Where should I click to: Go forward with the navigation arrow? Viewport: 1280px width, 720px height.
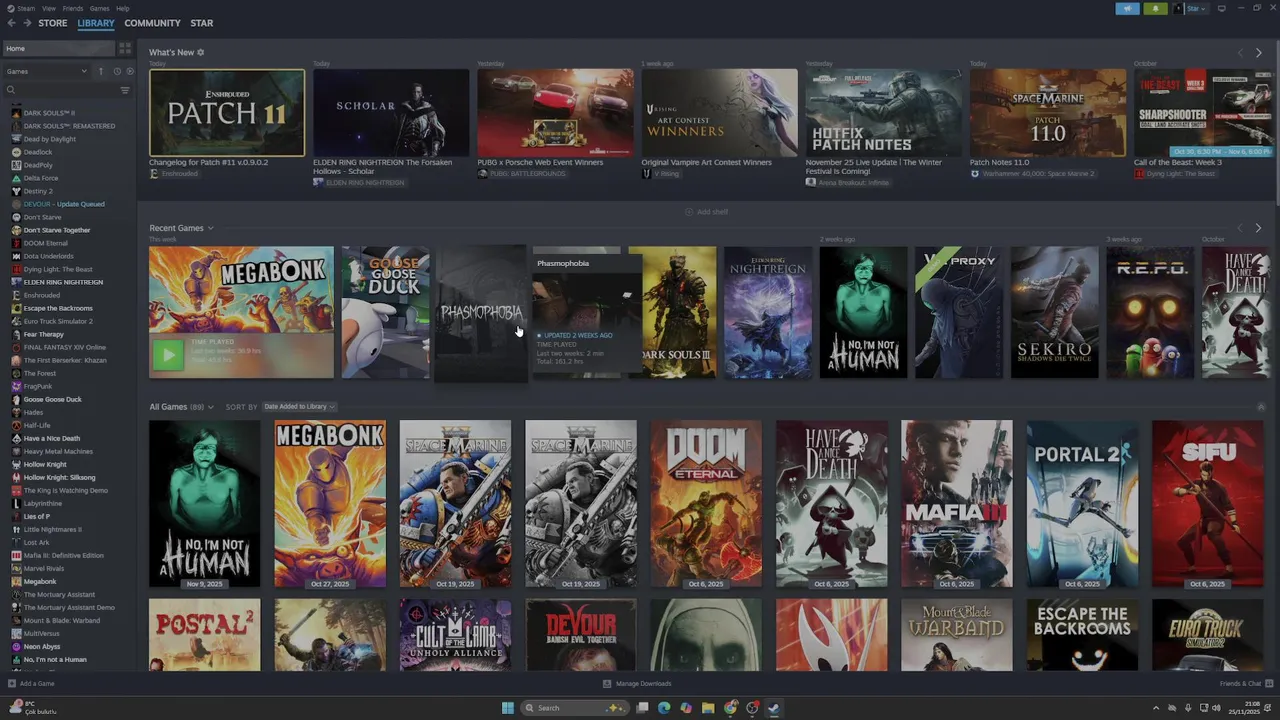click(x=27, y=23)
